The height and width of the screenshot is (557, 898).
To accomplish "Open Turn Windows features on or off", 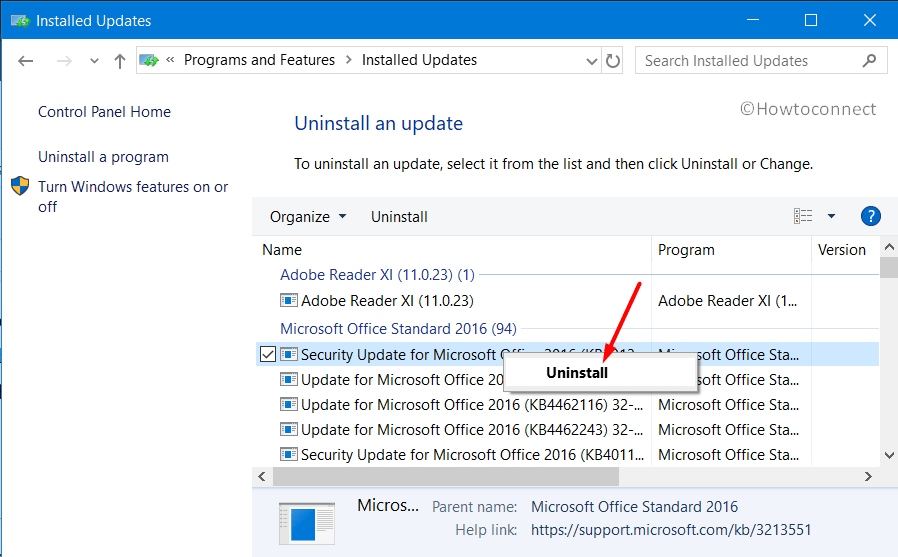I will [x=133, y=196].
